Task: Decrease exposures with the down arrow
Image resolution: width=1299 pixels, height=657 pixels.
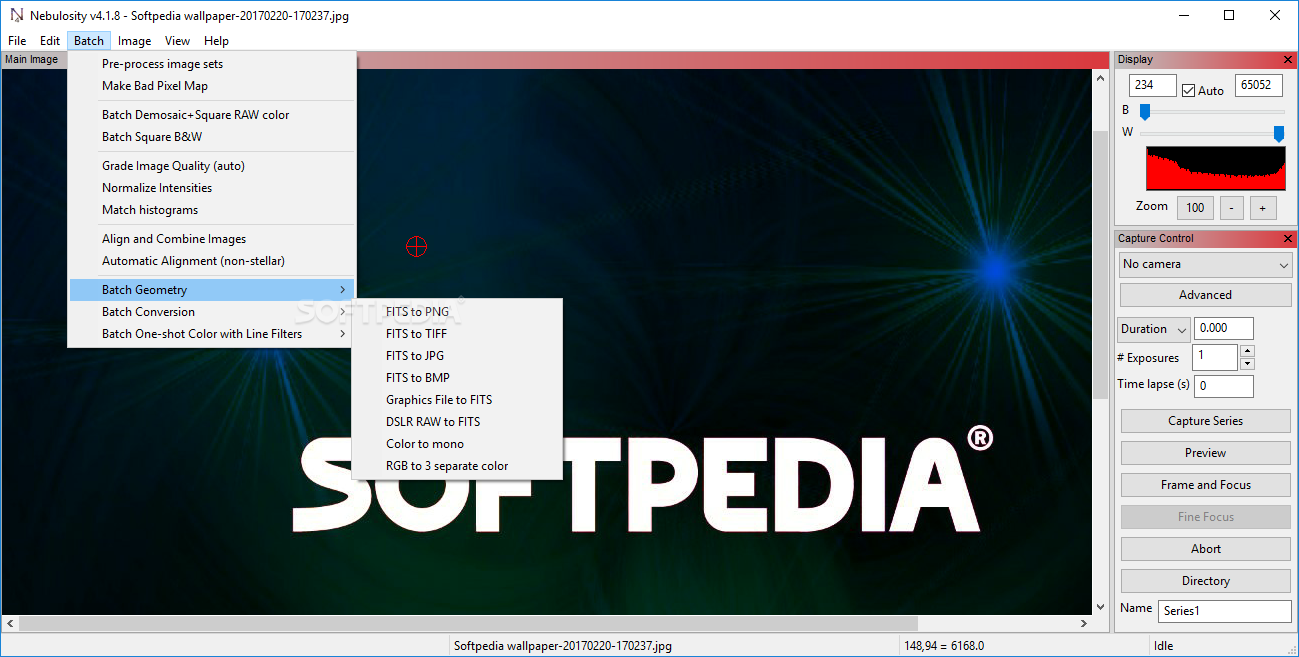Action: tap(1247, 364)
